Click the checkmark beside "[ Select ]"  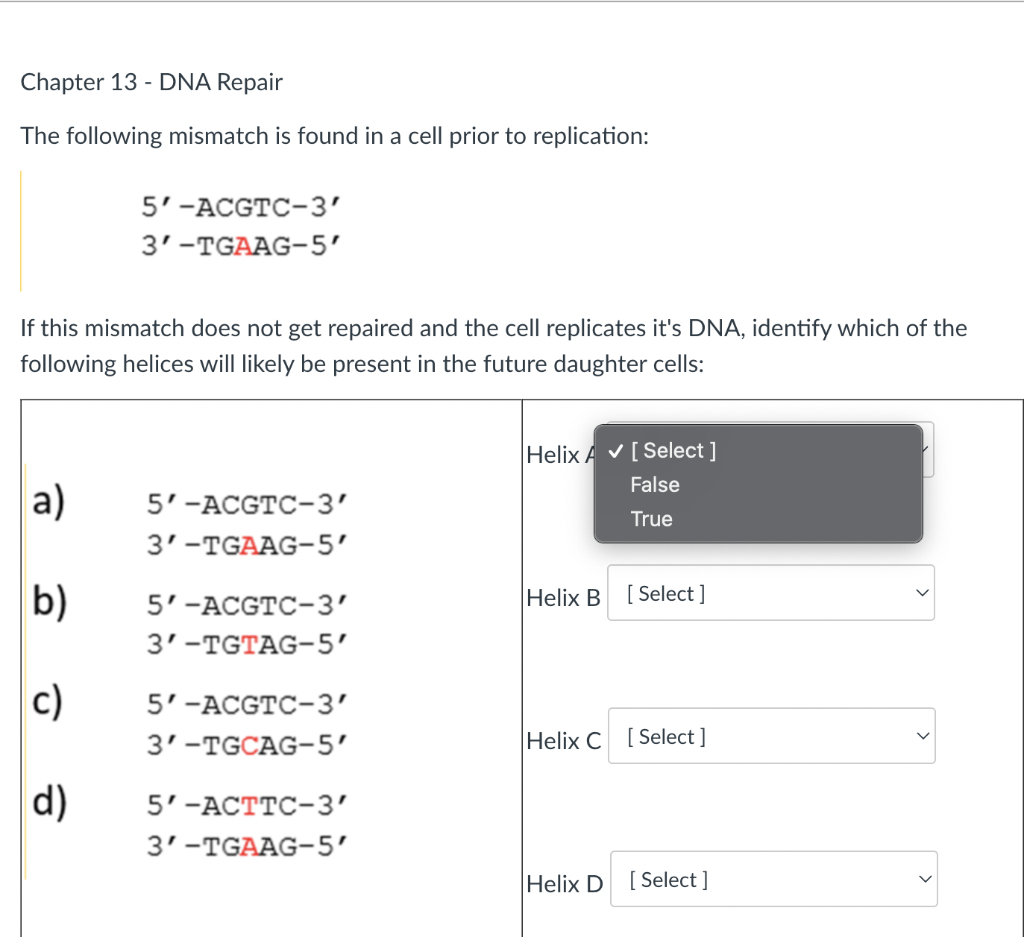click(616, 450)
